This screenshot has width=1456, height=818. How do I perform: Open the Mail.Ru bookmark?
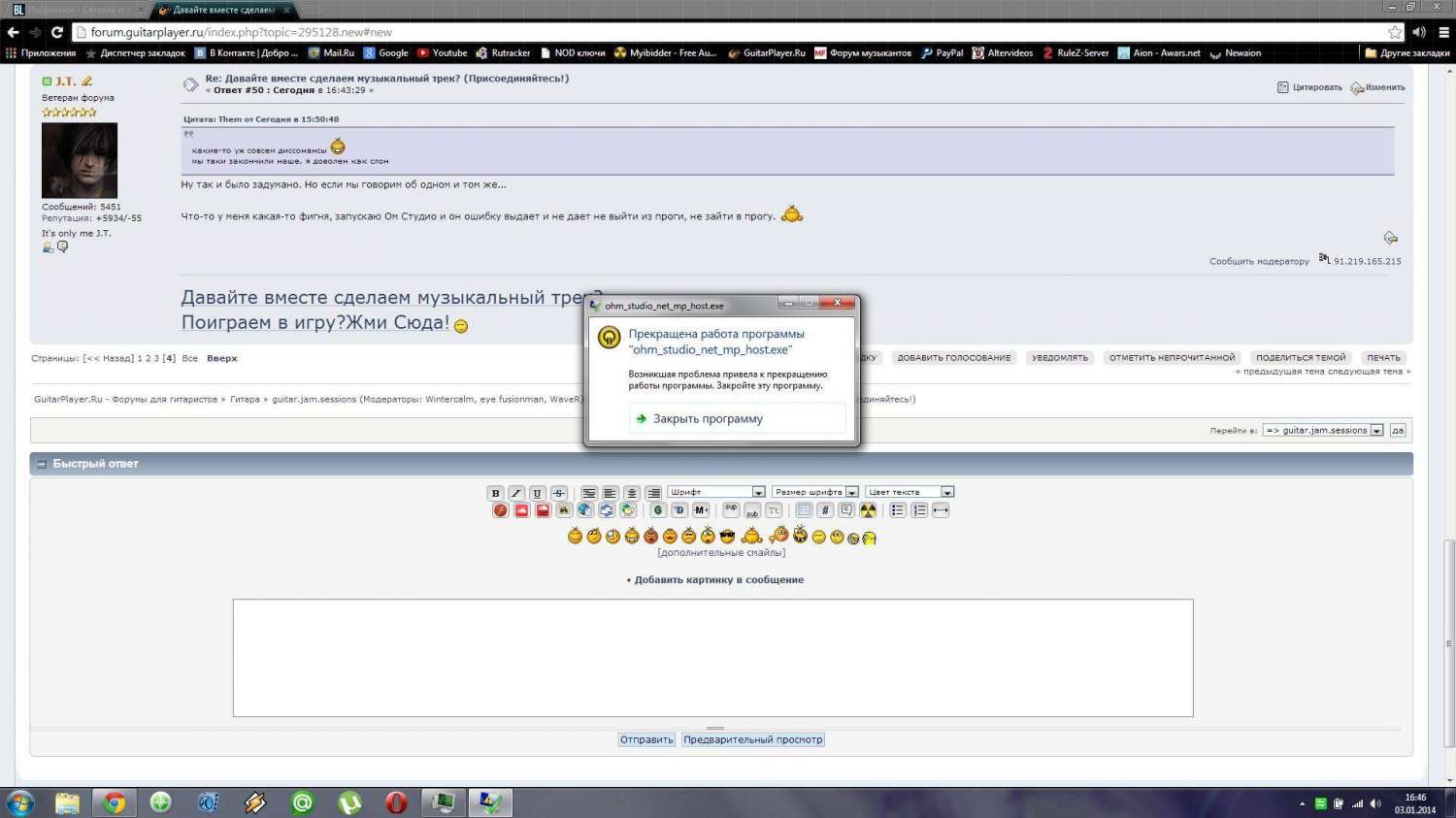[331, 53]
